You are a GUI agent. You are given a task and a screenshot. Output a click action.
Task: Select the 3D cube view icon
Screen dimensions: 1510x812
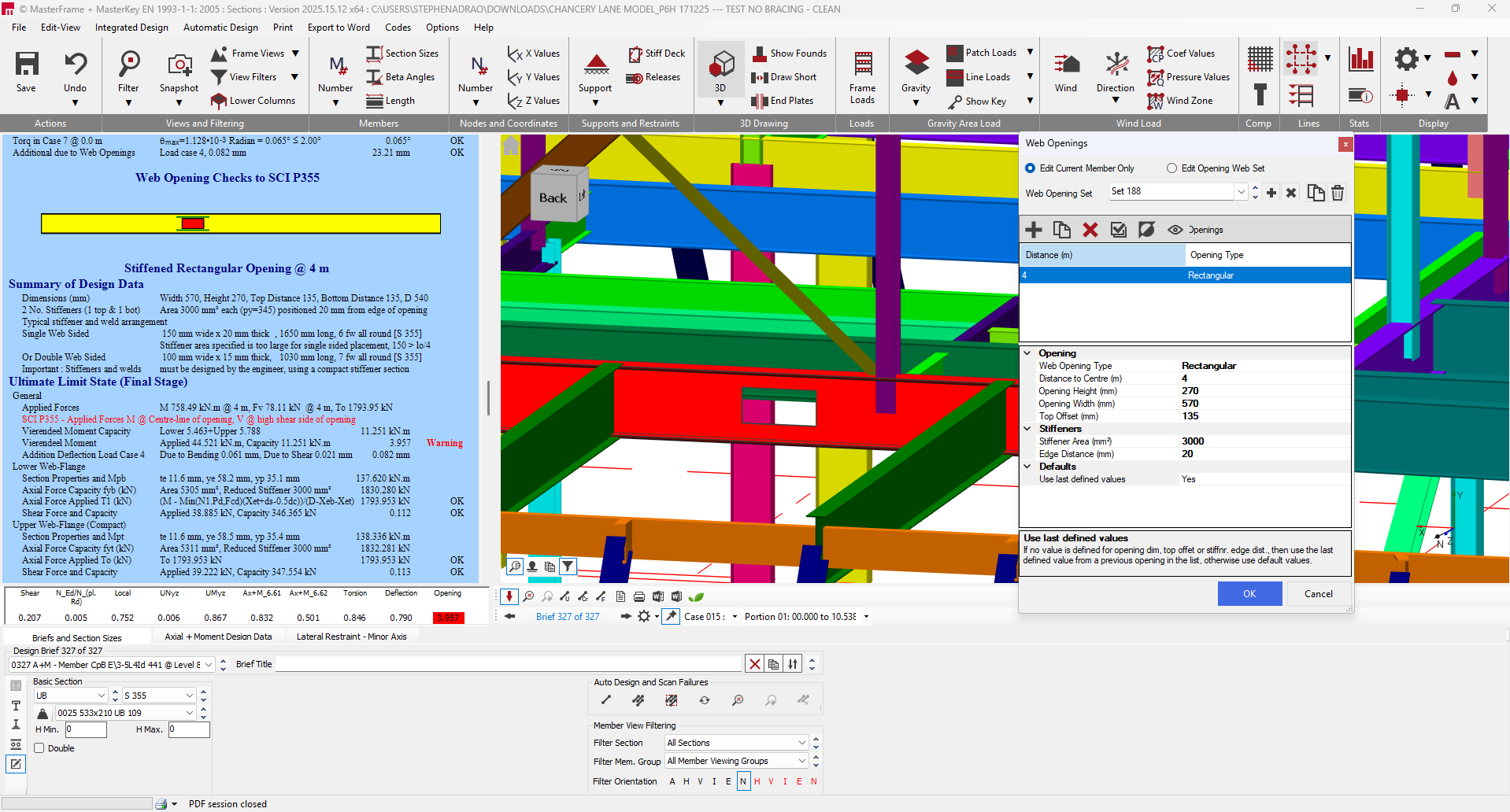pyautogui.click(x=721, y=63)
